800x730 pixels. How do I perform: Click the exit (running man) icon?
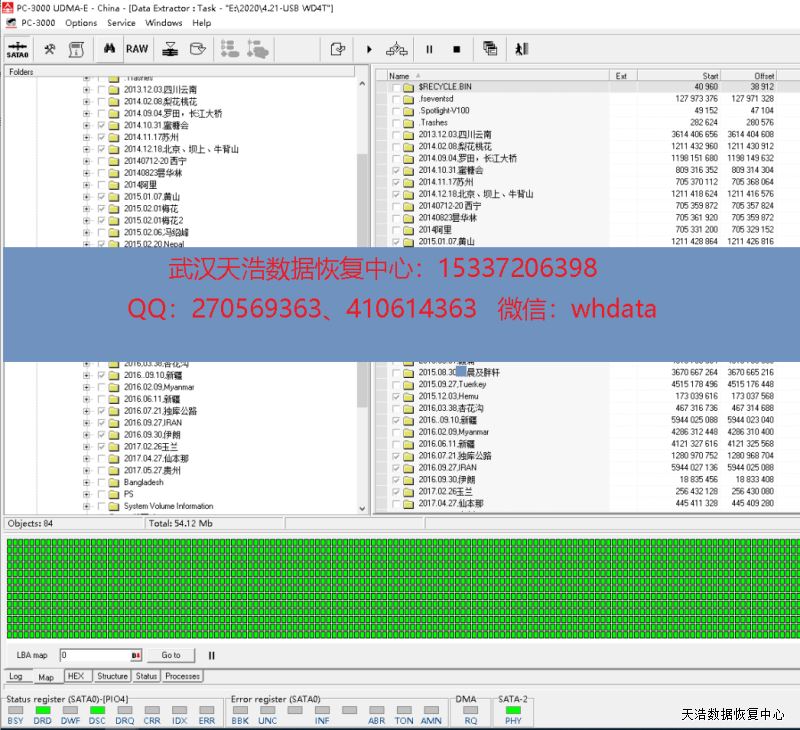(521, 49)
